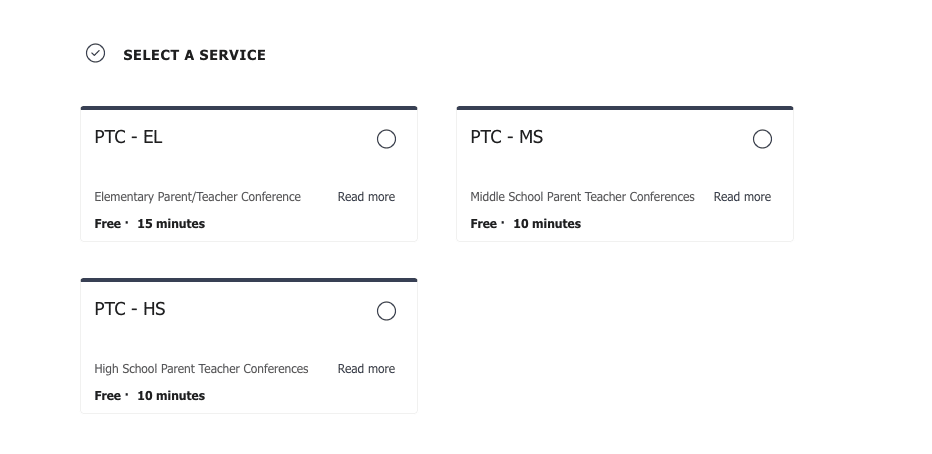Image resolution: width=932 pixels, height=454 pixels.
Task: Select the PTC - EL radio button
Action: click(386, 139)
